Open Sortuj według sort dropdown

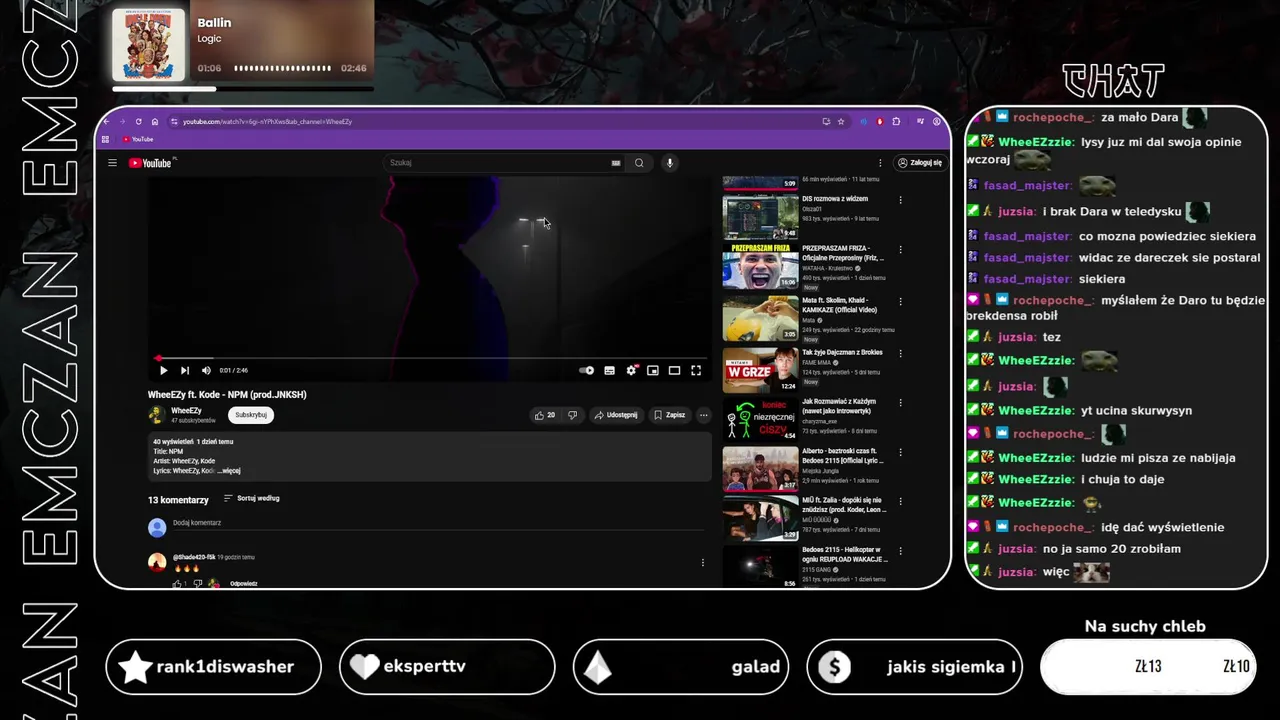coord(252,498)
